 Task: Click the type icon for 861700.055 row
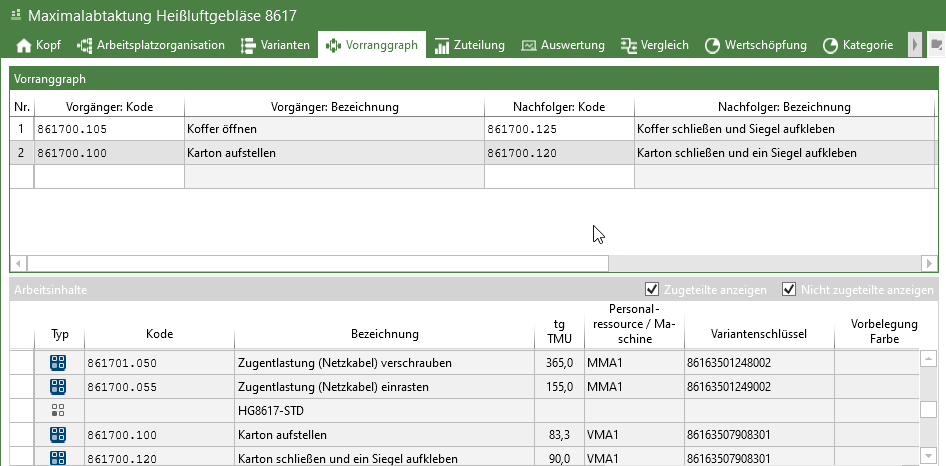click(x=58, y=386)
